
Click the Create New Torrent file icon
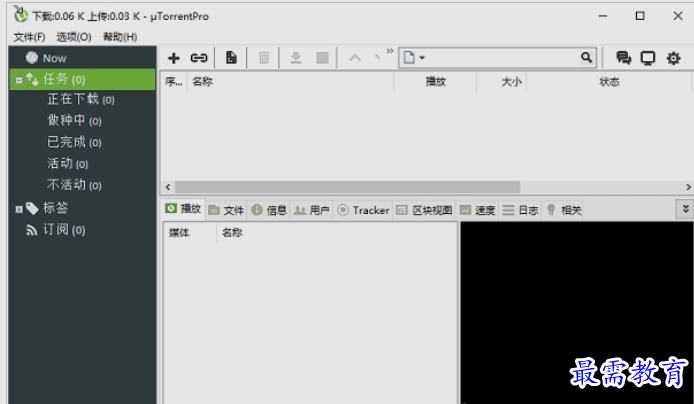coord(231,58)
